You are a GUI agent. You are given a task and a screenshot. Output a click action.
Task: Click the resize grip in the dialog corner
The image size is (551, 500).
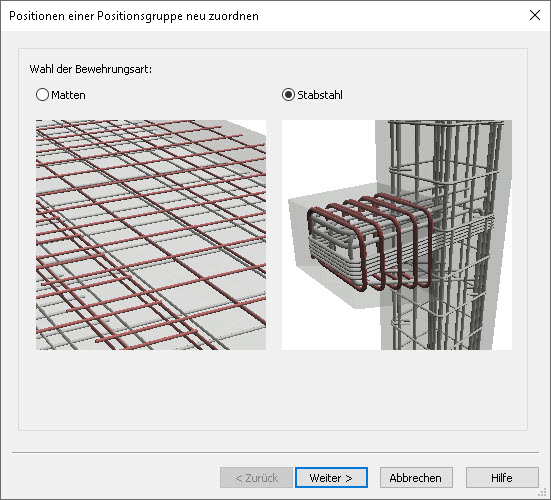point(544,493)
